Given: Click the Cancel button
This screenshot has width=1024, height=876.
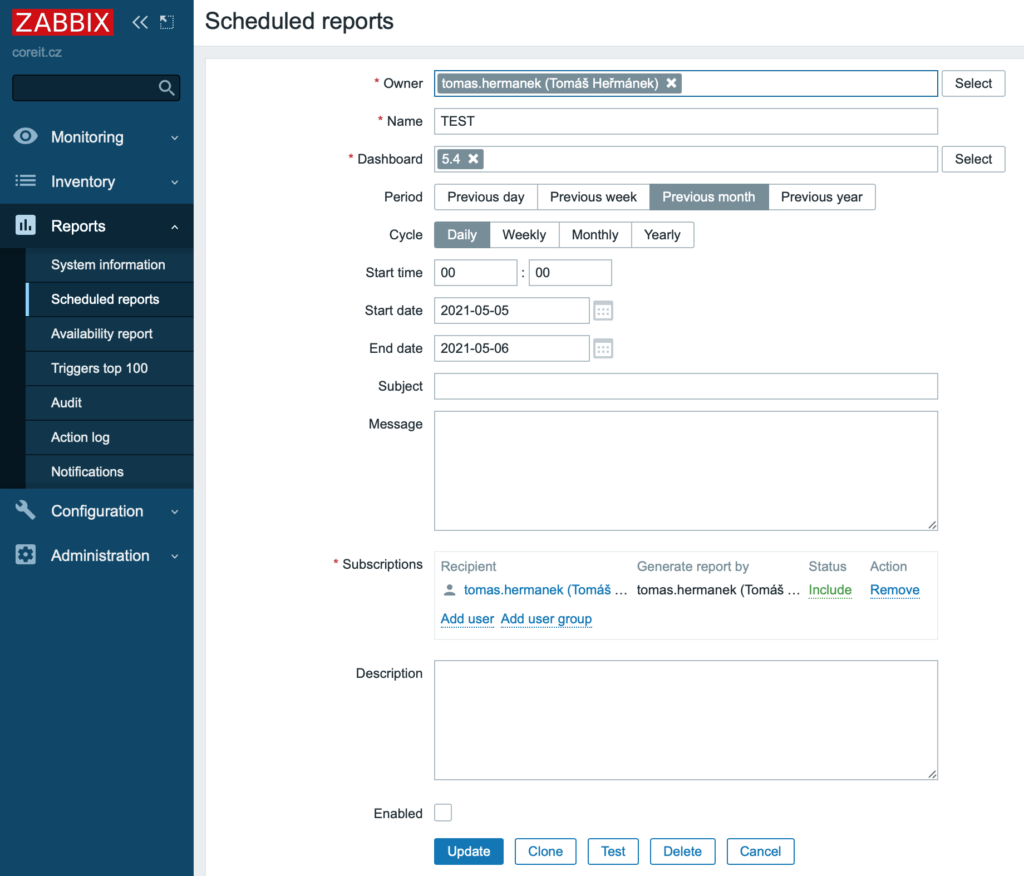Looking at the screenshot, I should coord(760,851).
